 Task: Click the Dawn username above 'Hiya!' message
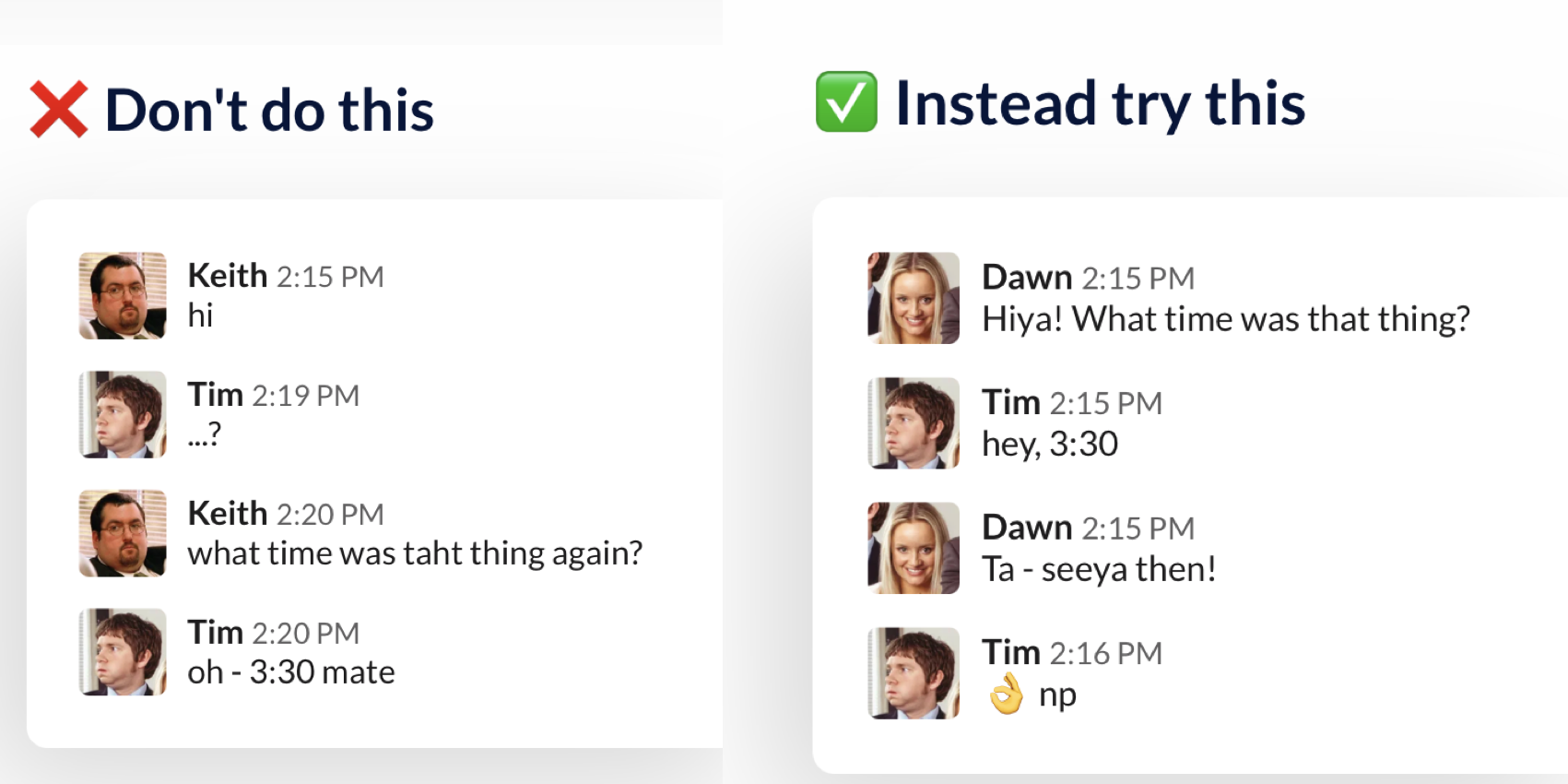pyautogui.click(x=1027, y=278)
